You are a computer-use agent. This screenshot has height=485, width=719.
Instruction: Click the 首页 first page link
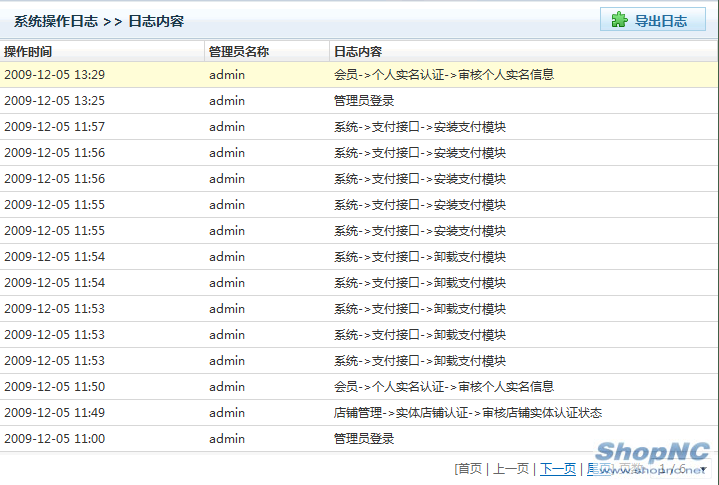point(469,468)
